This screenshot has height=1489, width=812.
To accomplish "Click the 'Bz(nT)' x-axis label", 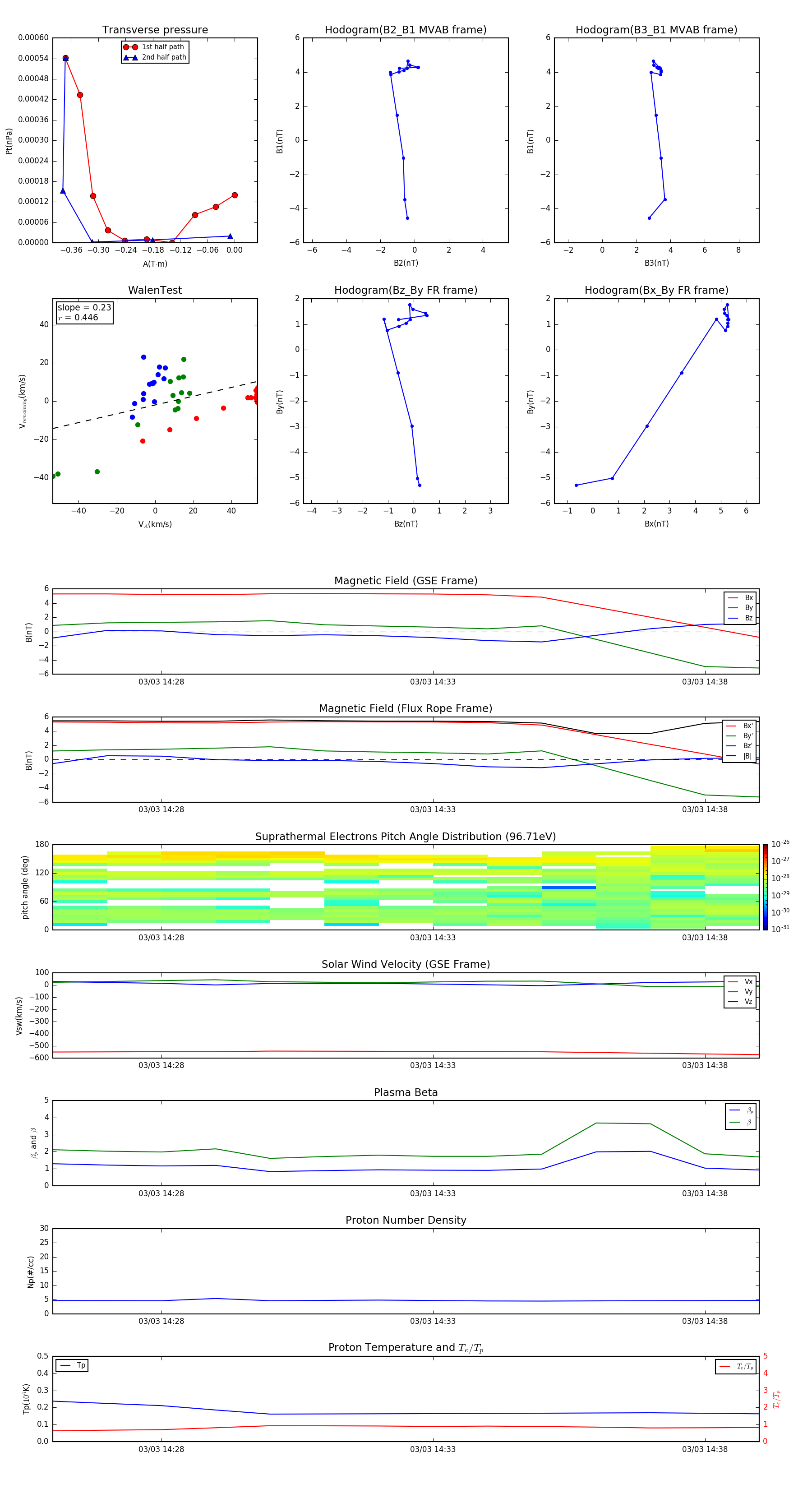I will (406, 524).
